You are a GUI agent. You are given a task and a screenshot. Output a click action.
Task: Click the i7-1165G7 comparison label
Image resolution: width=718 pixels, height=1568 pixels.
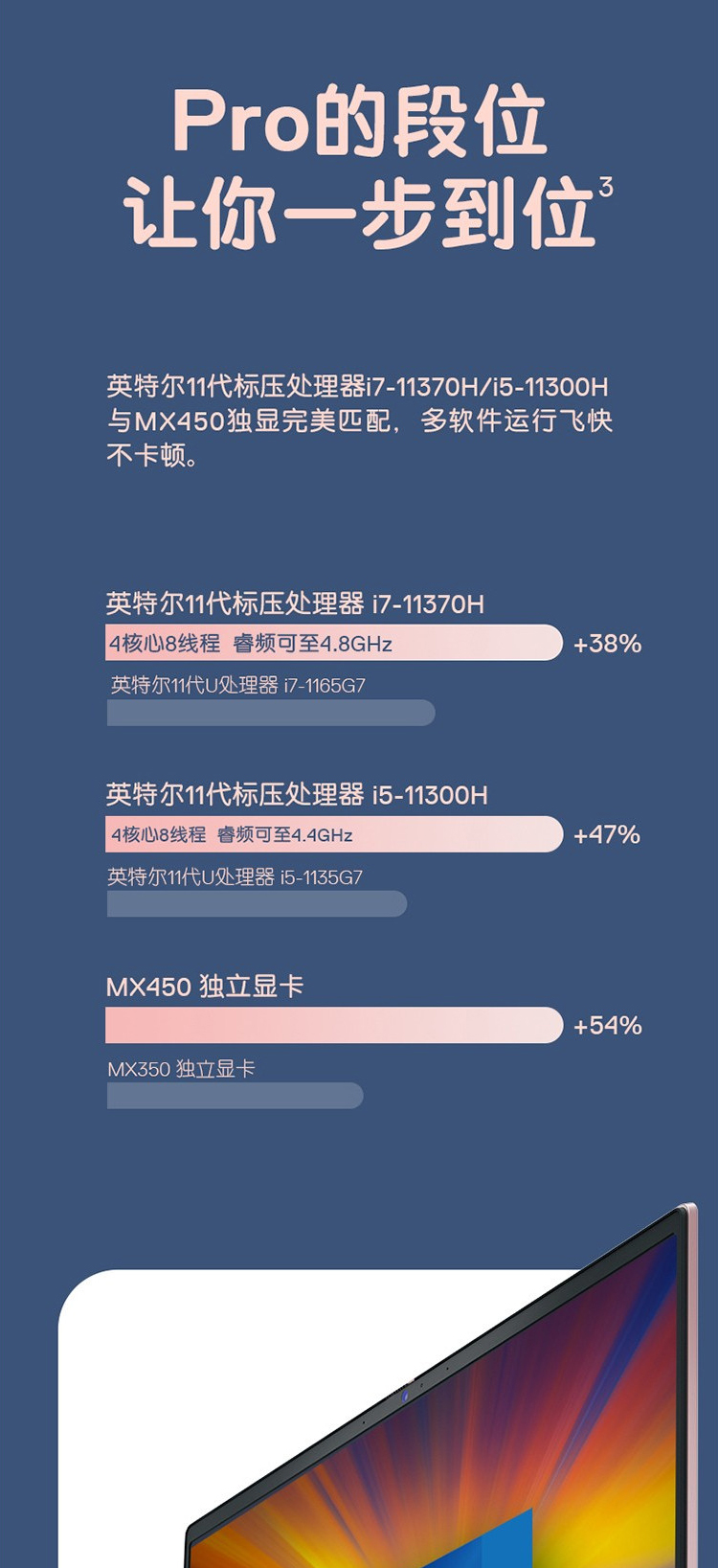coord(237,685)
